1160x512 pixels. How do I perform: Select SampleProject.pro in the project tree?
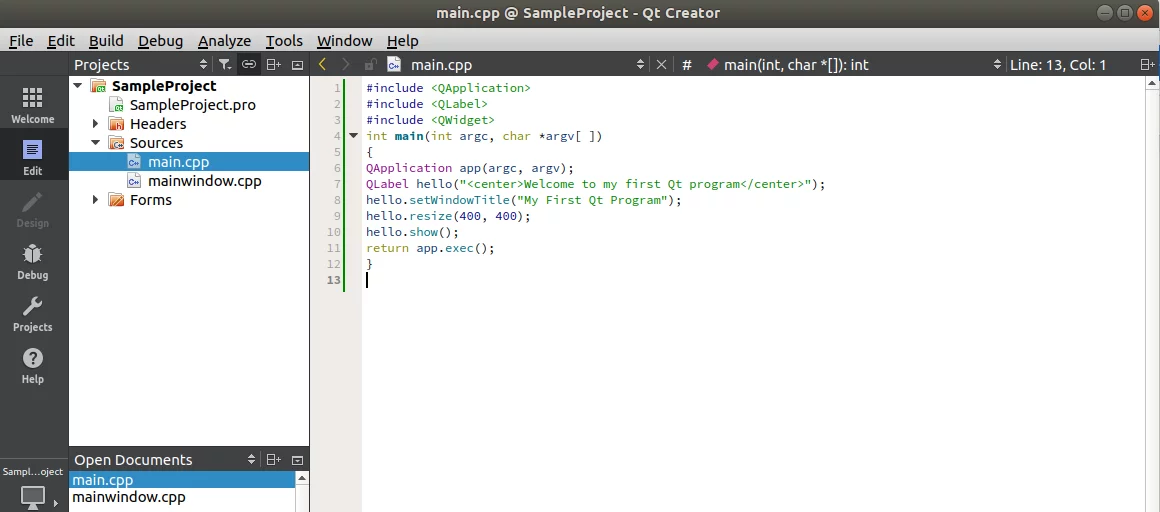tap(192, 105)
